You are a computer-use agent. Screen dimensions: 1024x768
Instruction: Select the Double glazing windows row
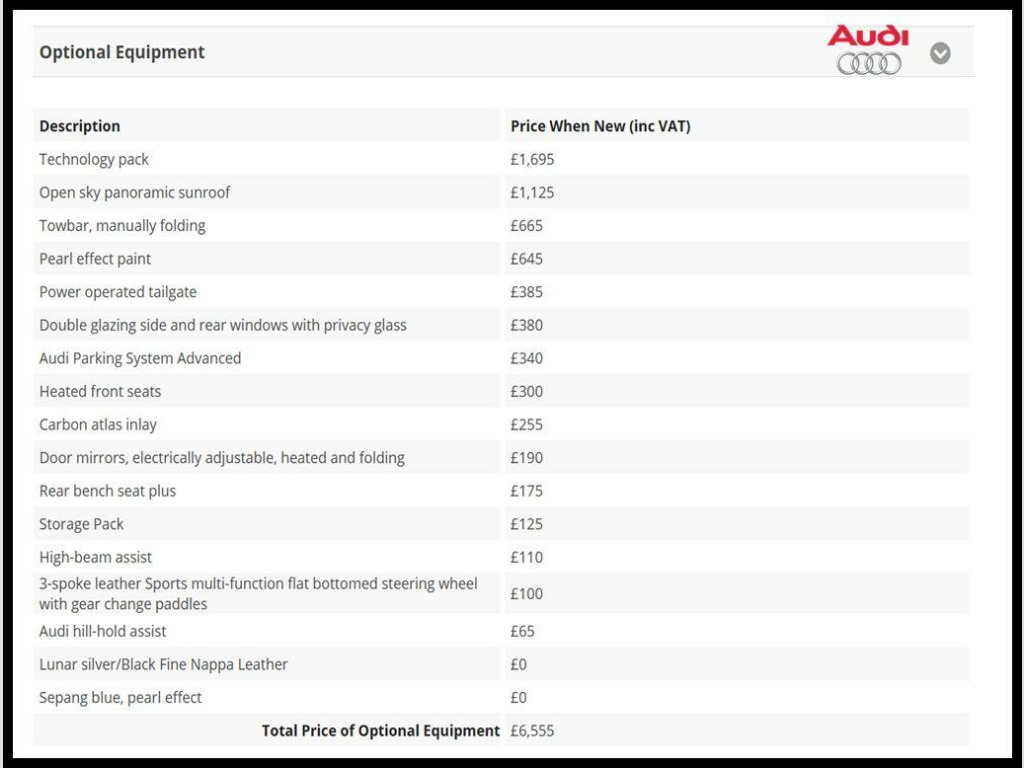(223, 325)
